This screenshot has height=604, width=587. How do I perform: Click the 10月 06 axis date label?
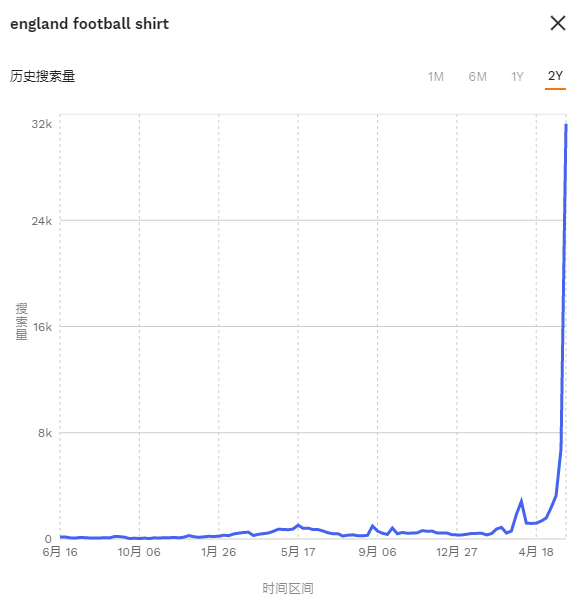point(139,552)
